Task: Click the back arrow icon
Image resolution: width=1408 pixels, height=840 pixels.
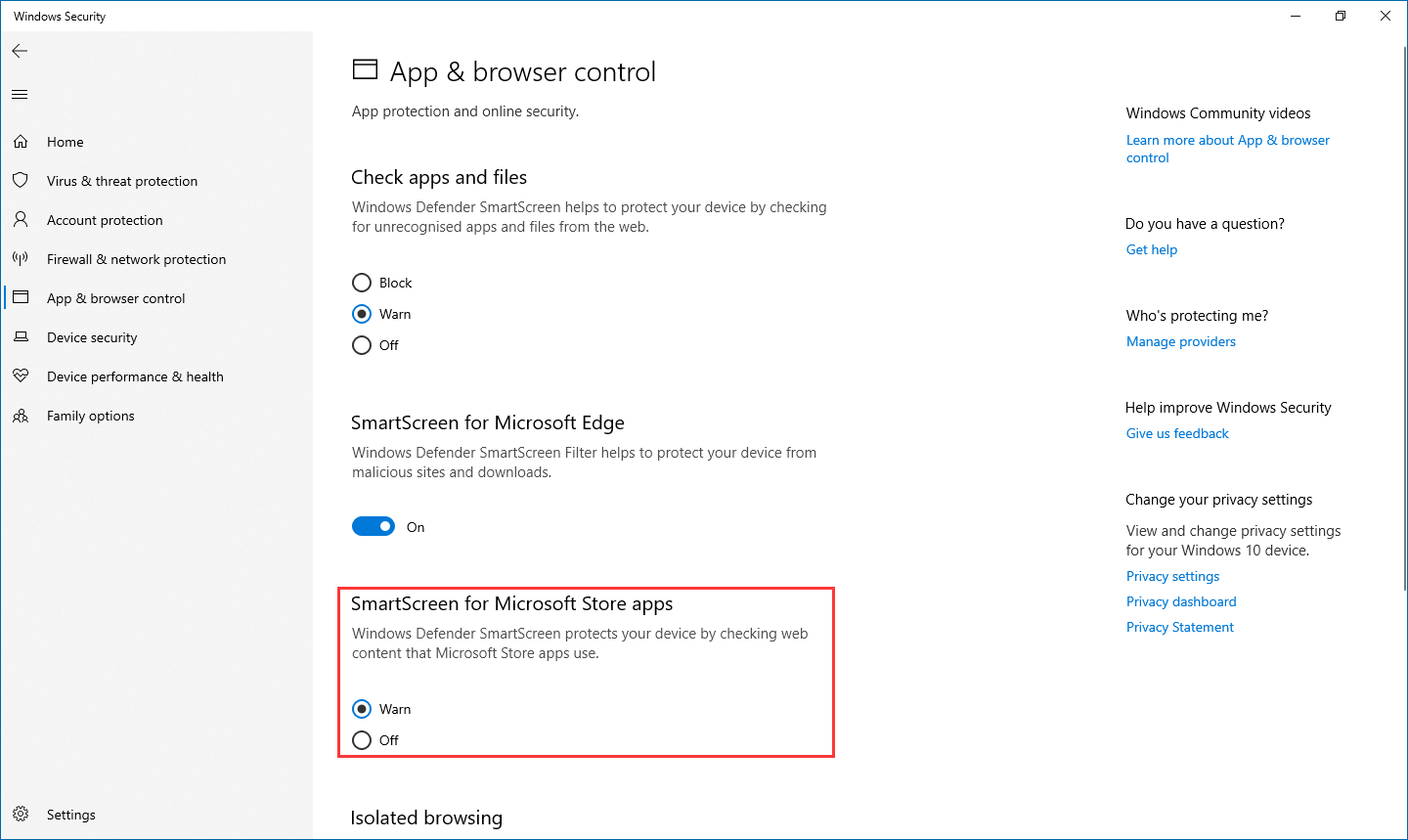Action: coord(20,51)
